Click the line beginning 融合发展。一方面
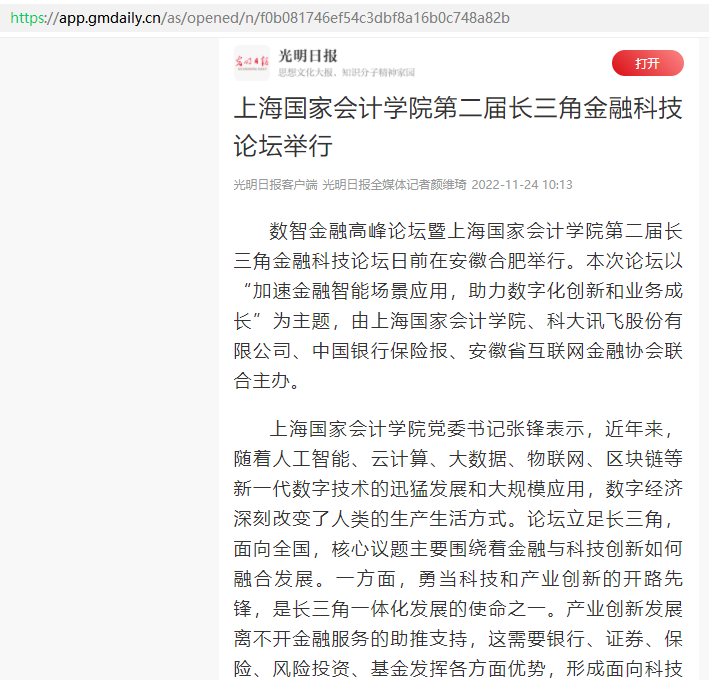Screen dimensions: 709x680 (x=458, y=579)
